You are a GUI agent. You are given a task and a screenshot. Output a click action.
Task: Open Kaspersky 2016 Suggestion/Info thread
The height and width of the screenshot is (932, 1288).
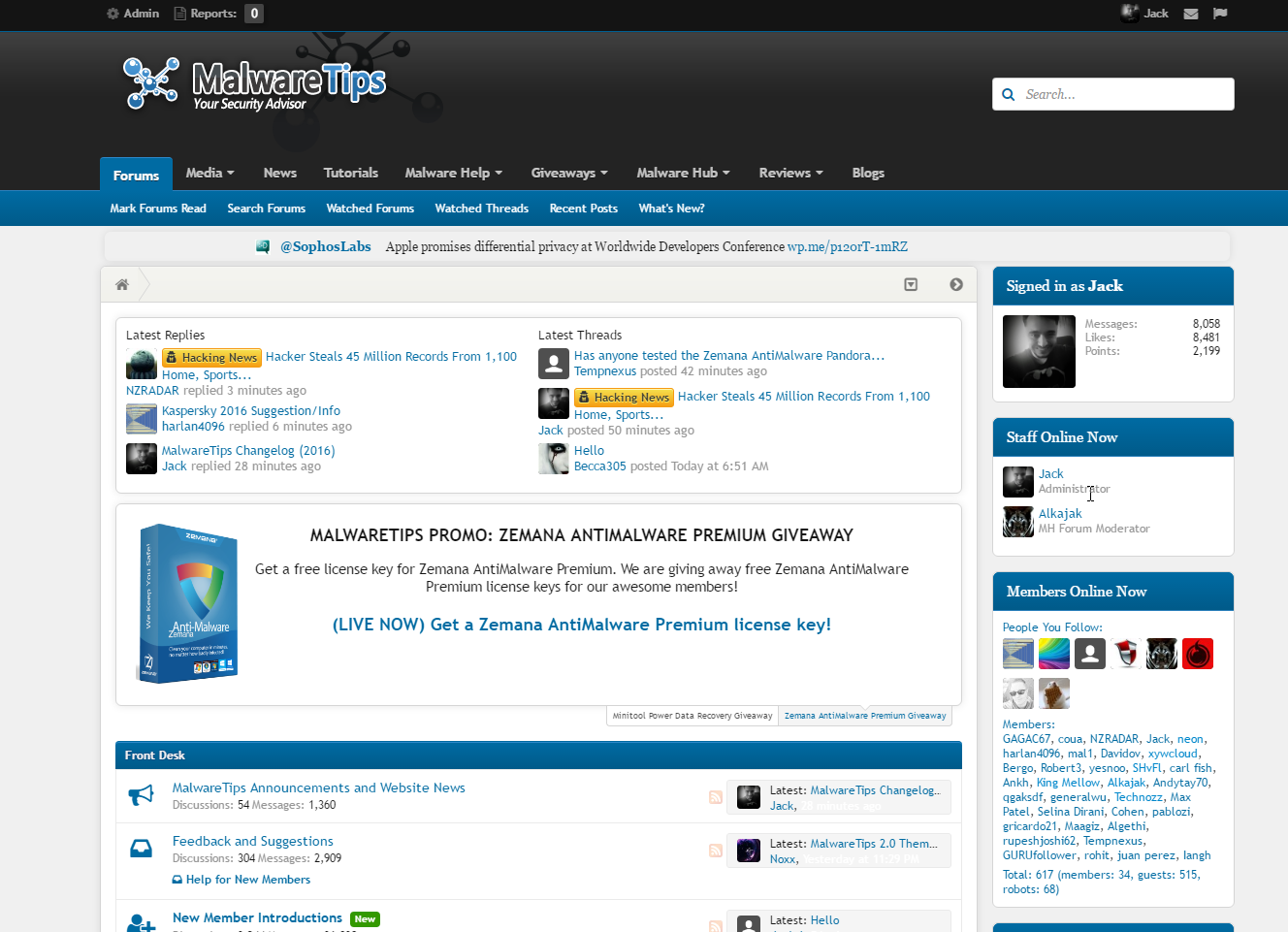coord(251,411)
